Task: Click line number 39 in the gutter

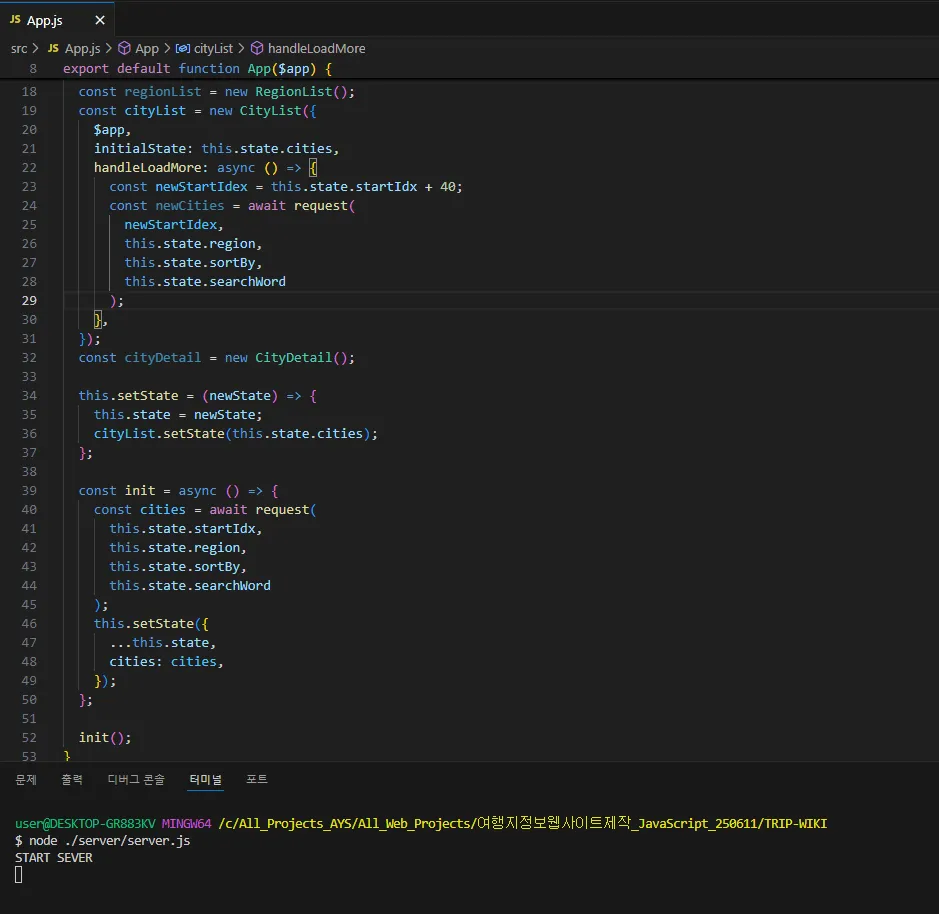Action: pos(29,491)
